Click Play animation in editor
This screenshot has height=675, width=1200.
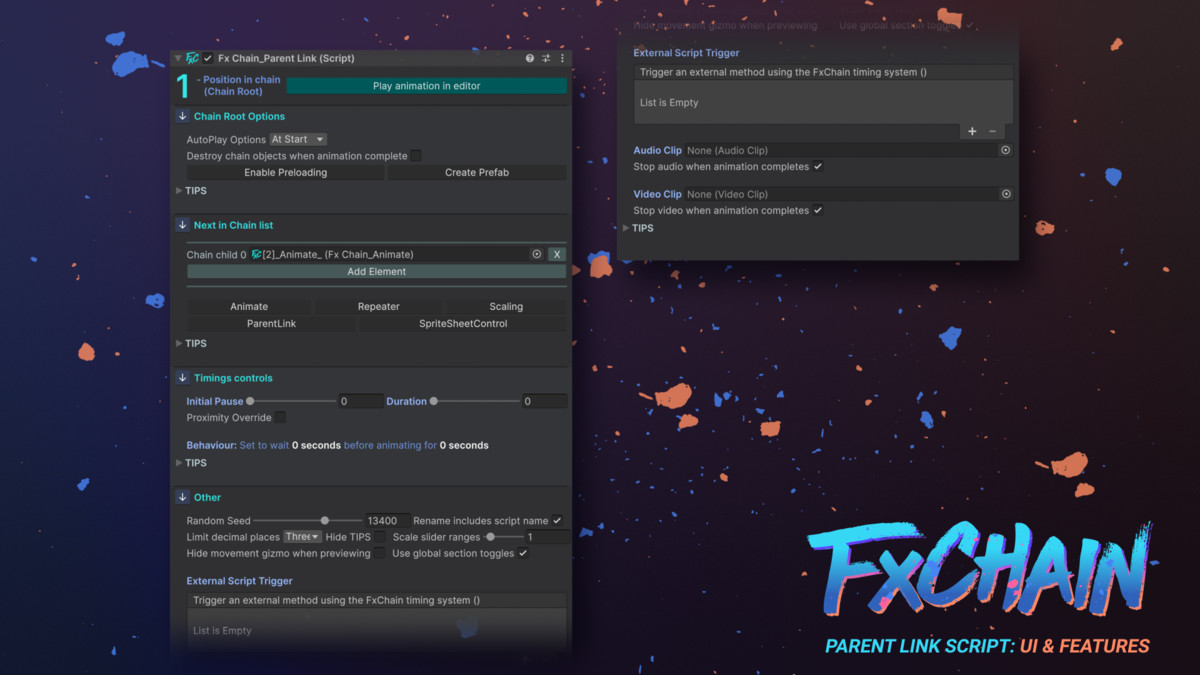click(x=427, y=86)
